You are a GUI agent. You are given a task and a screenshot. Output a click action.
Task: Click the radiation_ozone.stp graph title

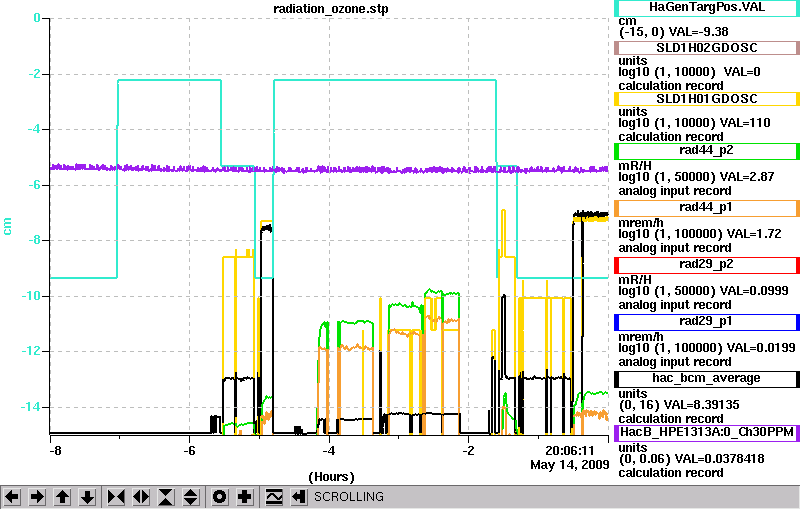click(331, 9)
